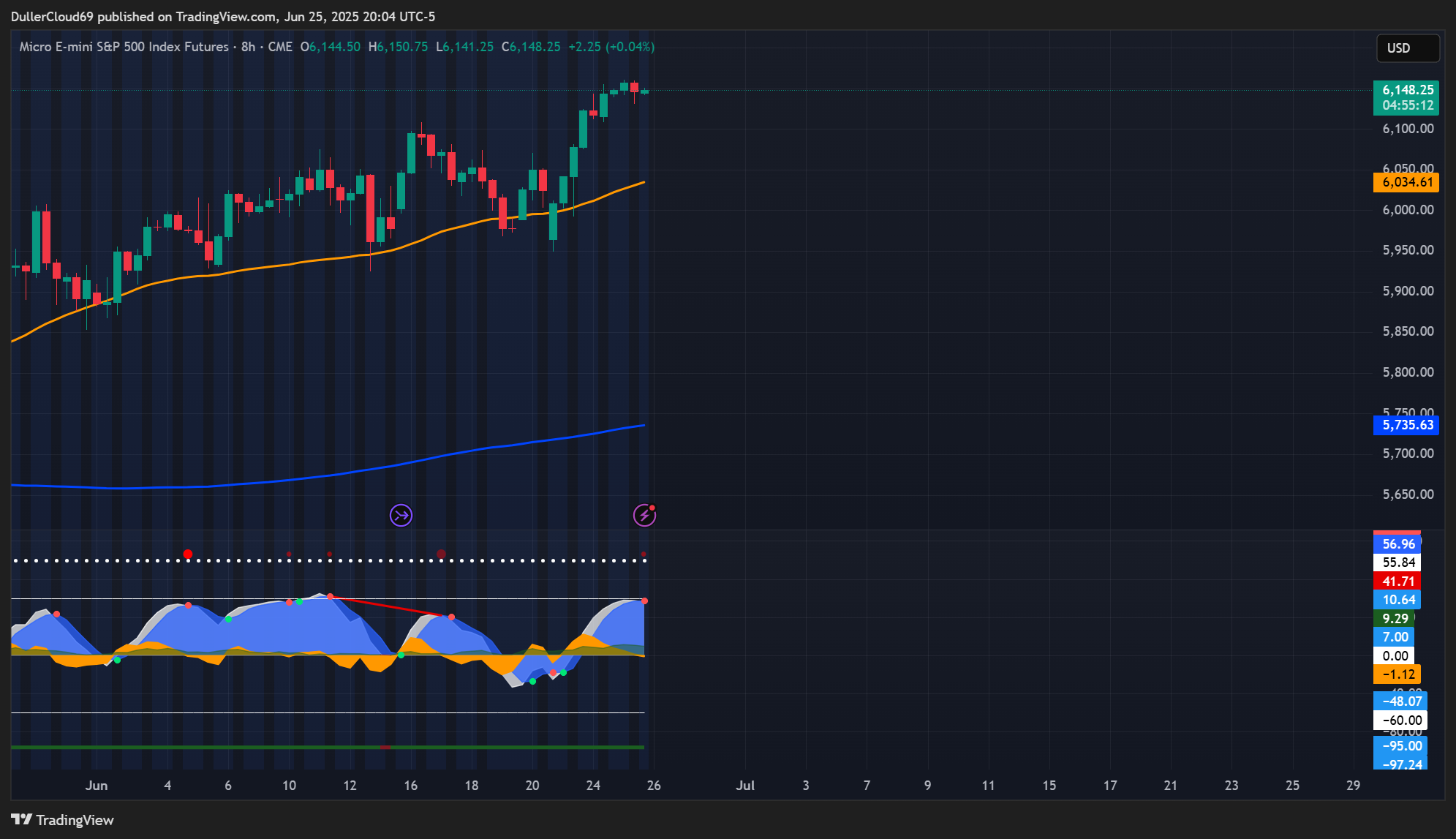
Task: Click the +2.25 (+0.04%) change text
Action: 611,47
